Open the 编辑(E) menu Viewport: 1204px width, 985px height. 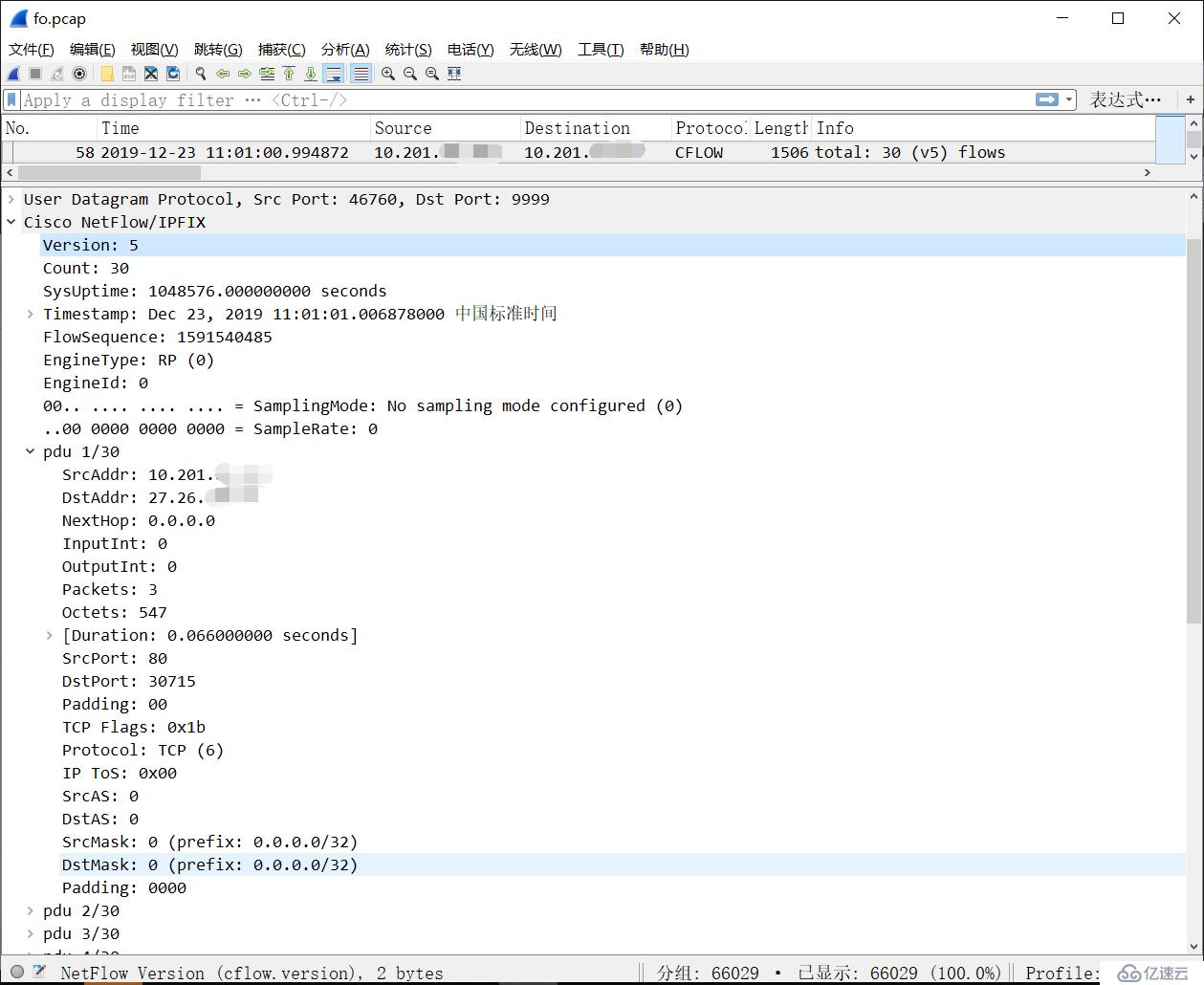[92, 50]
